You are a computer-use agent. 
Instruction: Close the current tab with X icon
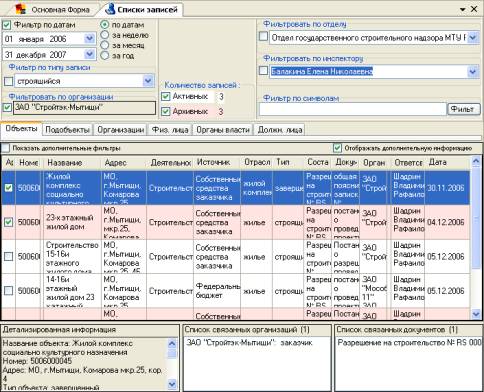(474, 9)
